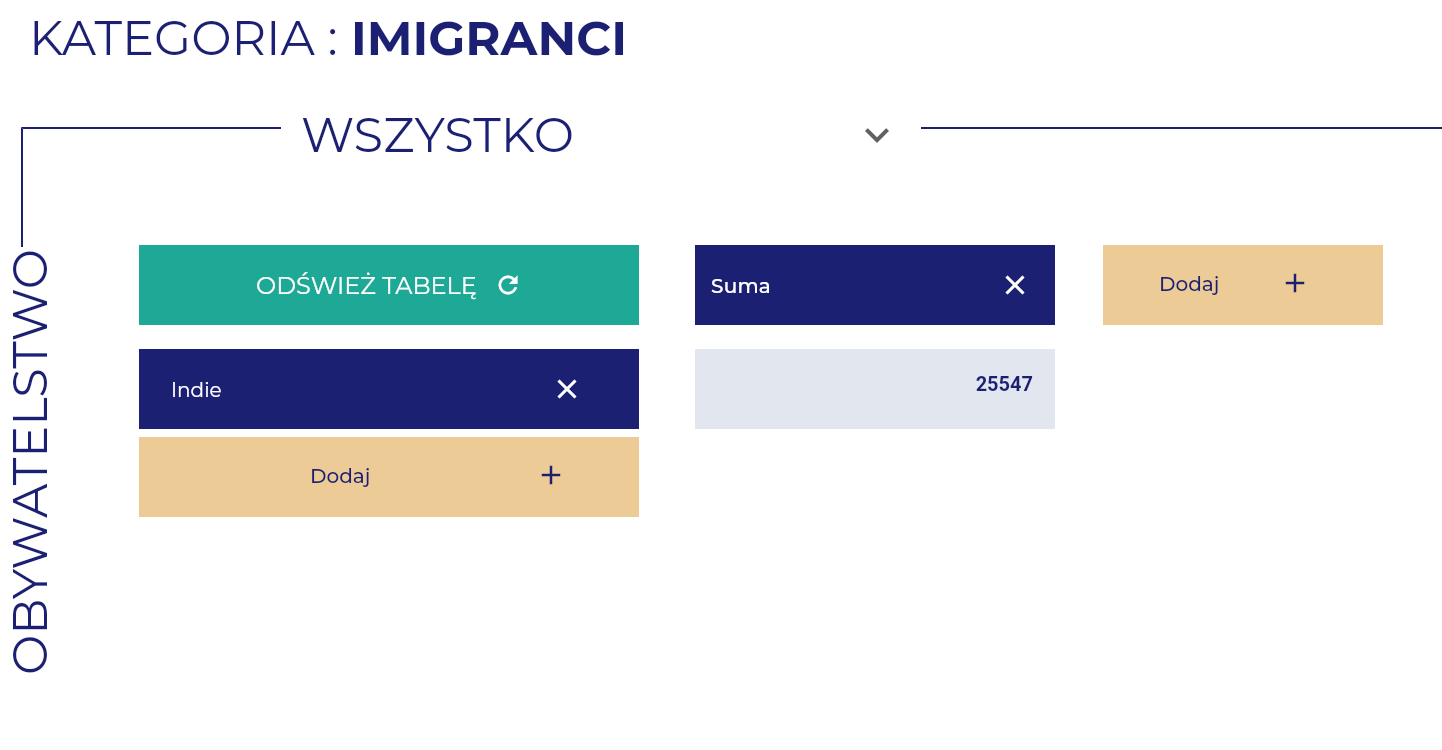Screen dimensions: 1442x750
Task: Click the bold IMIGRANCI category name
Action: pos(489,39)
